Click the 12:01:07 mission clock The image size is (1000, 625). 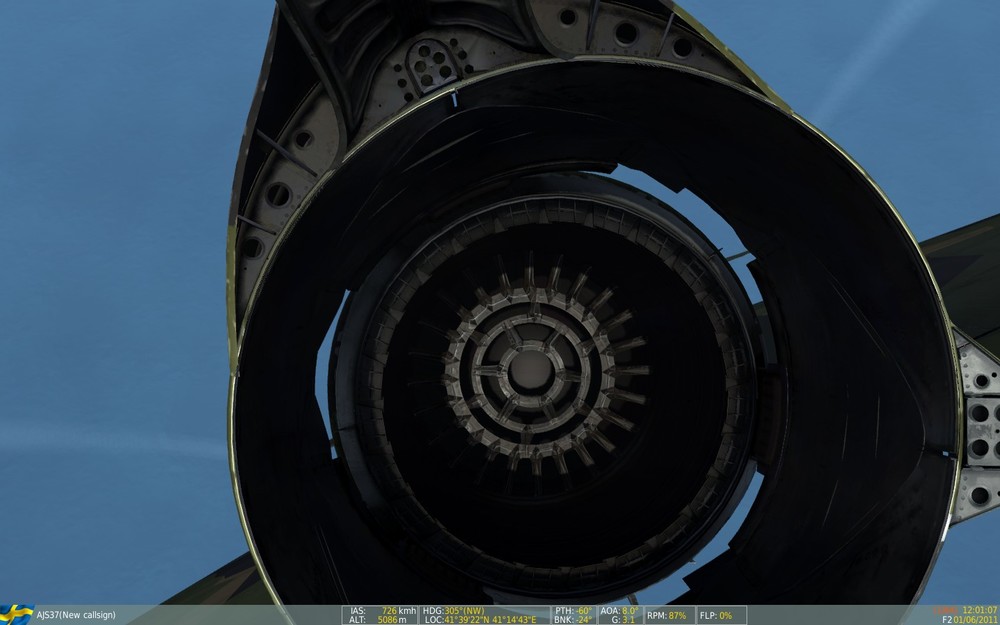click(x=980, y=611)
